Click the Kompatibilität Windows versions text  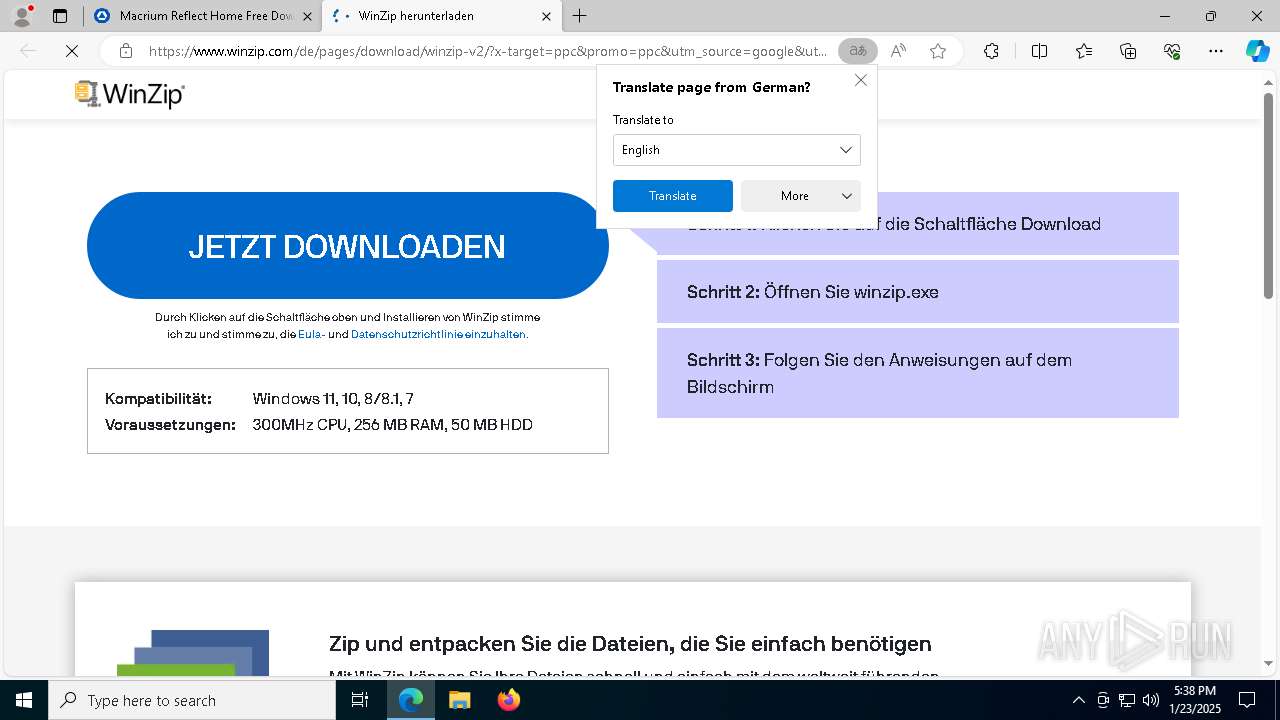tap(333, 399)
